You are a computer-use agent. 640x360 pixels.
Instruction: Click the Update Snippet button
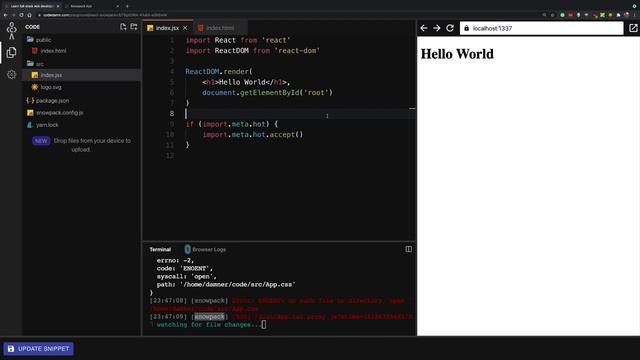(x=39, y=349)
